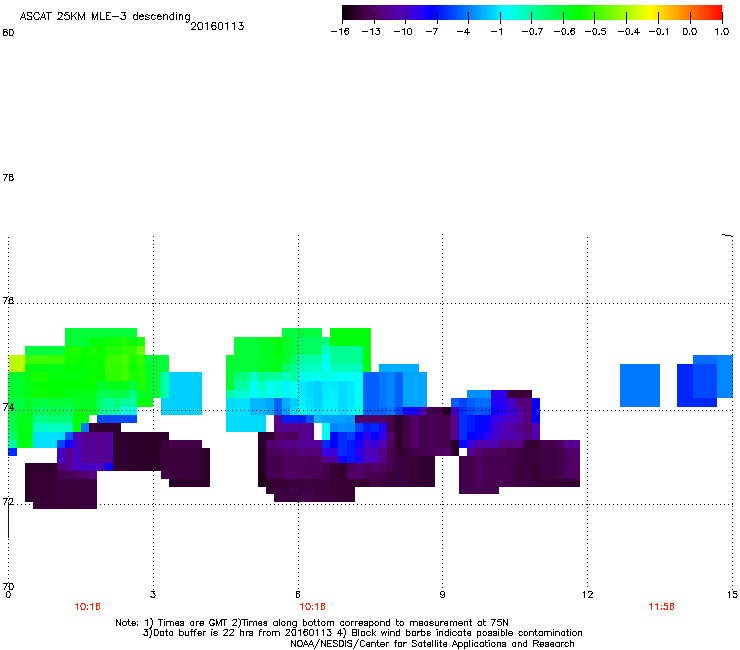The image size is (740, 650).
Task: Click the color bar label '-0.5'
Action: click(595, 32)
